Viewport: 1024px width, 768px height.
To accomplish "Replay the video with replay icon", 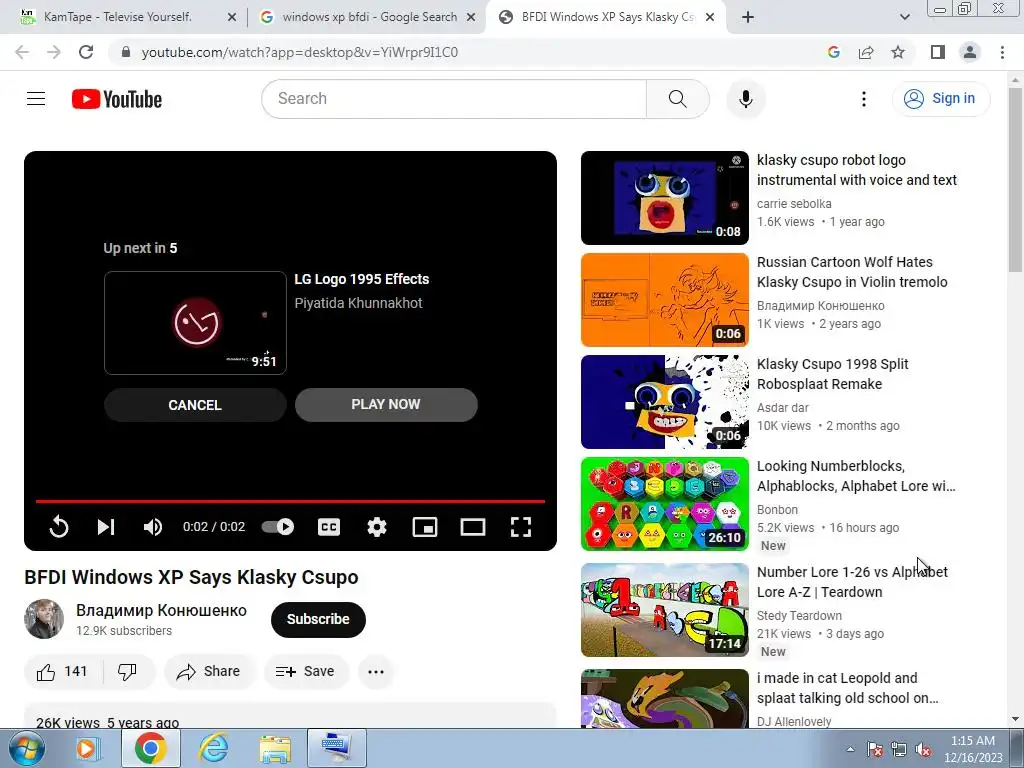I will coord(59,527).
